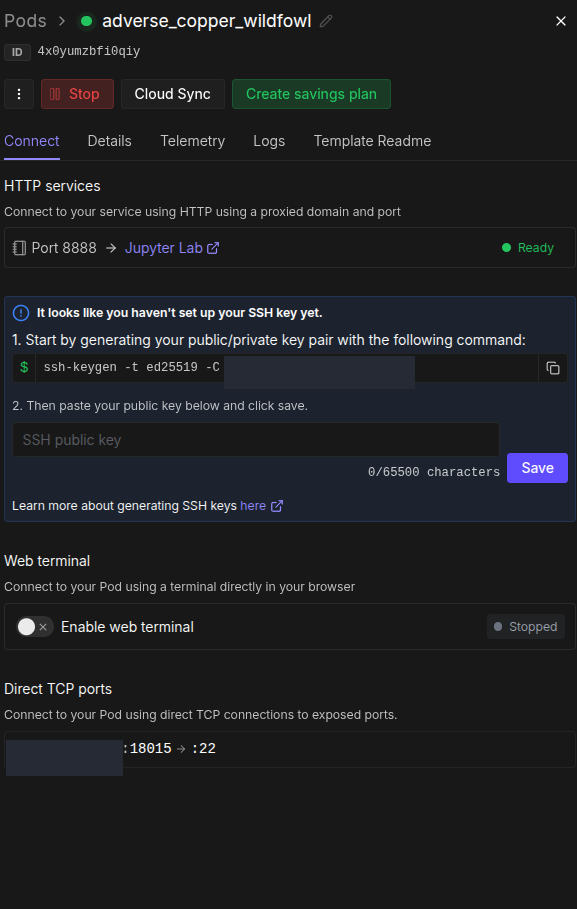View the Logs tab
The width and height of the screenshot is (577, 909).
click(x=269, y=141)
